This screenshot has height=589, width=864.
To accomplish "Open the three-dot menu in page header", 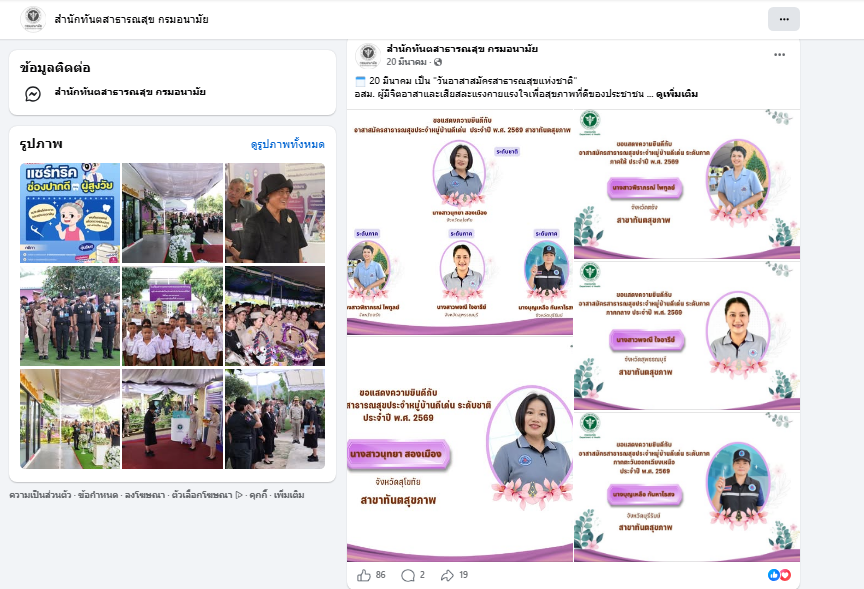I will 783,19.
